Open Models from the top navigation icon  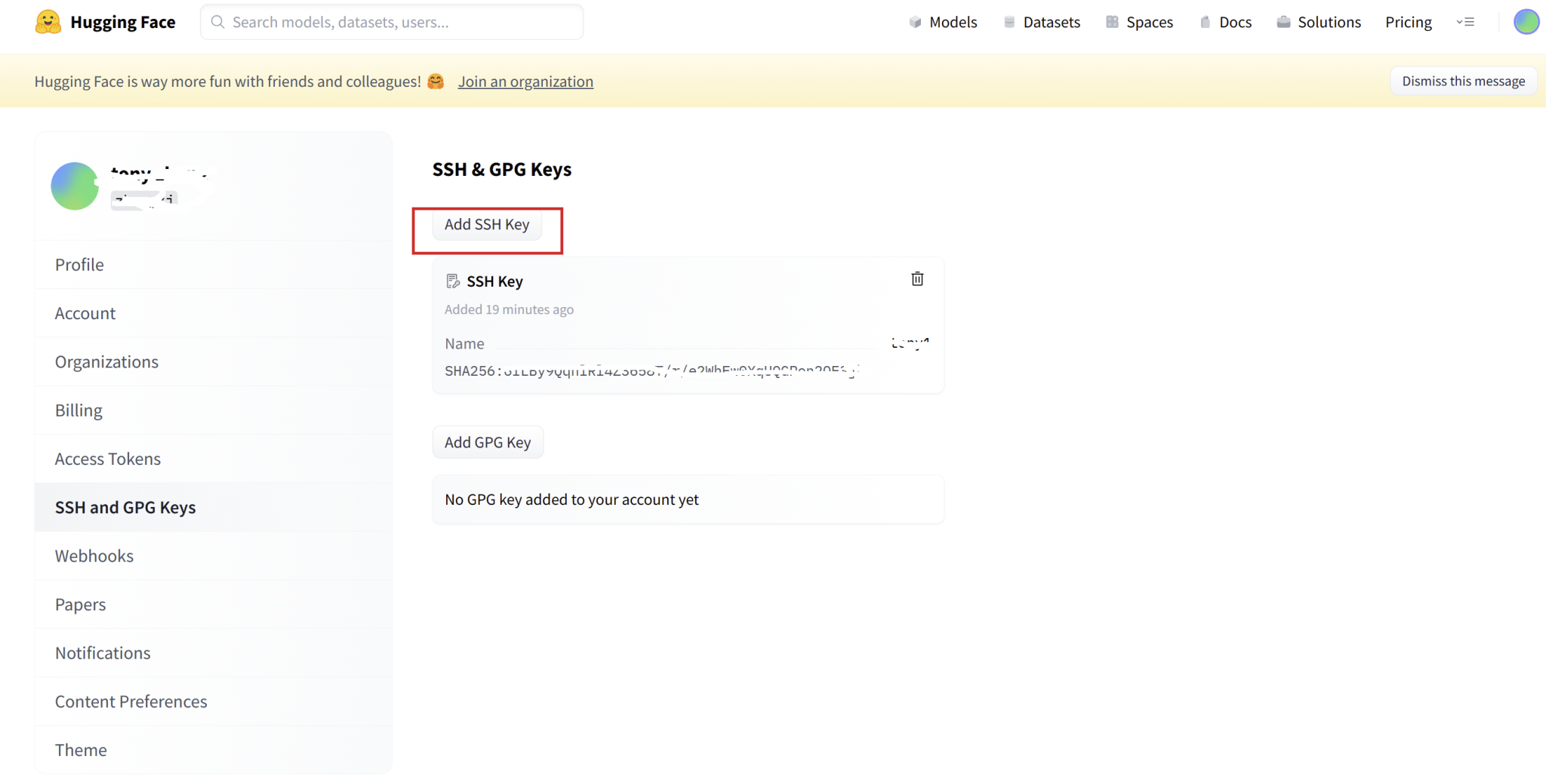pyautogui.click(x=914, y=22)
